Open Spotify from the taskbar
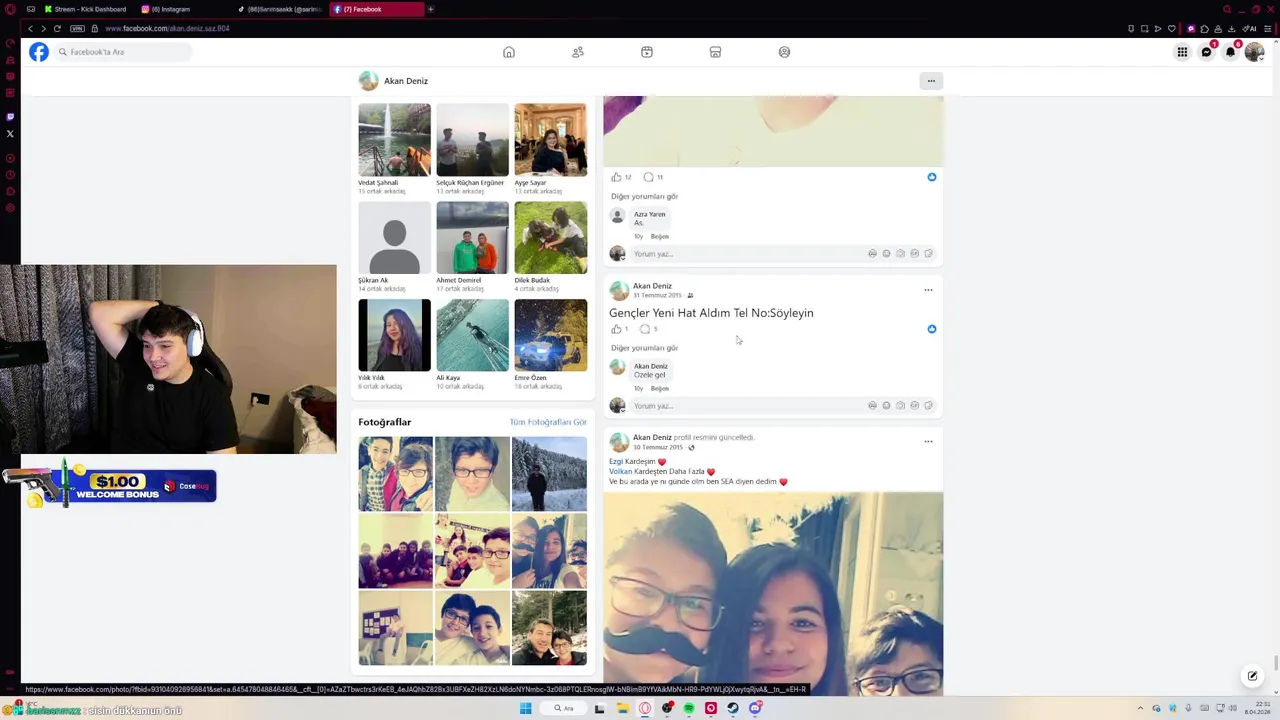 point(689,708)
